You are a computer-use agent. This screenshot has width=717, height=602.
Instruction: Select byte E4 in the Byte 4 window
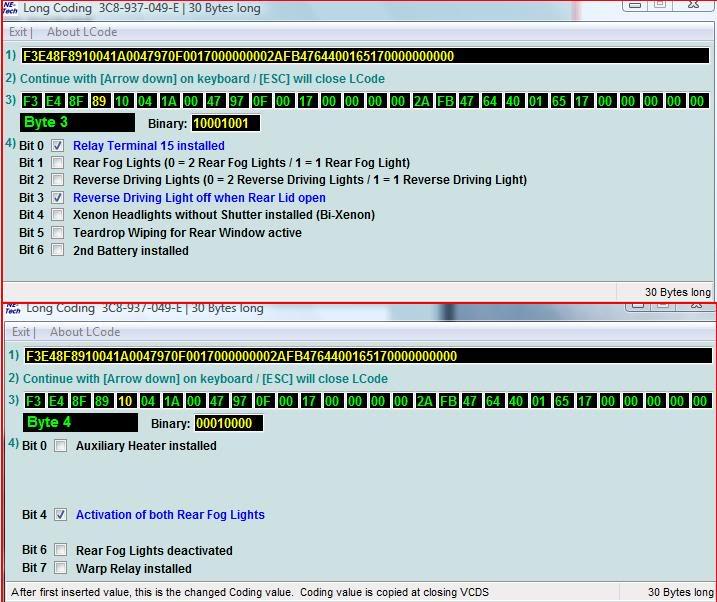click(57, 401)
